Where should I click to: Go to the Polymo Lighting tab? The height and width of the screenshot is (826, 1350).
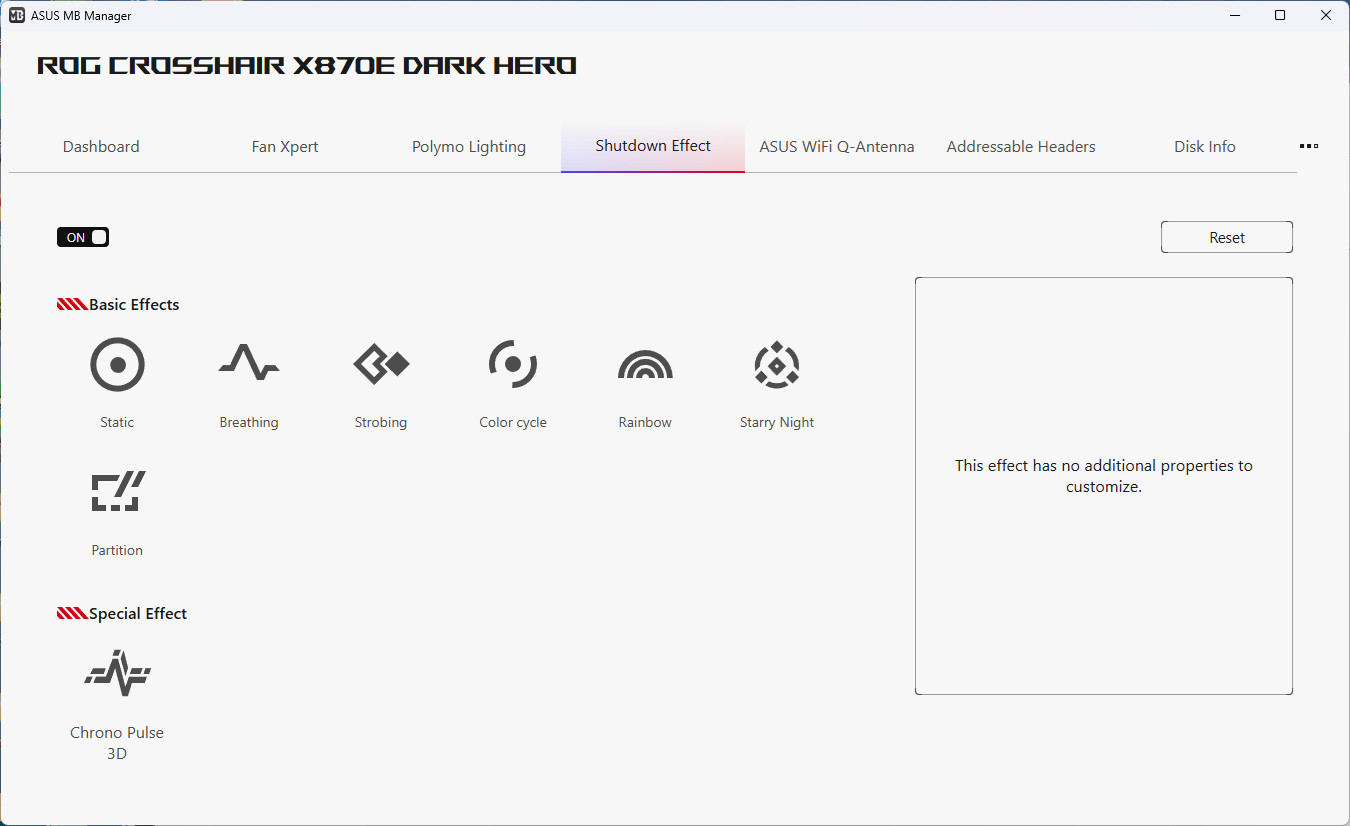[469, 147]
